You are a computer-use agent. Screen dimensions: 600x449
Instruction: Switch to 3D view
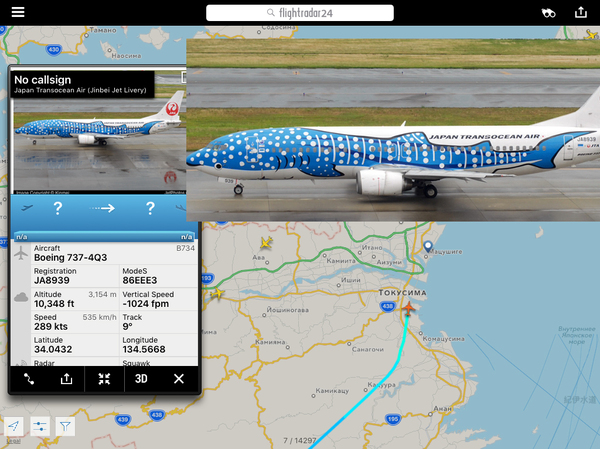(141, 379)
